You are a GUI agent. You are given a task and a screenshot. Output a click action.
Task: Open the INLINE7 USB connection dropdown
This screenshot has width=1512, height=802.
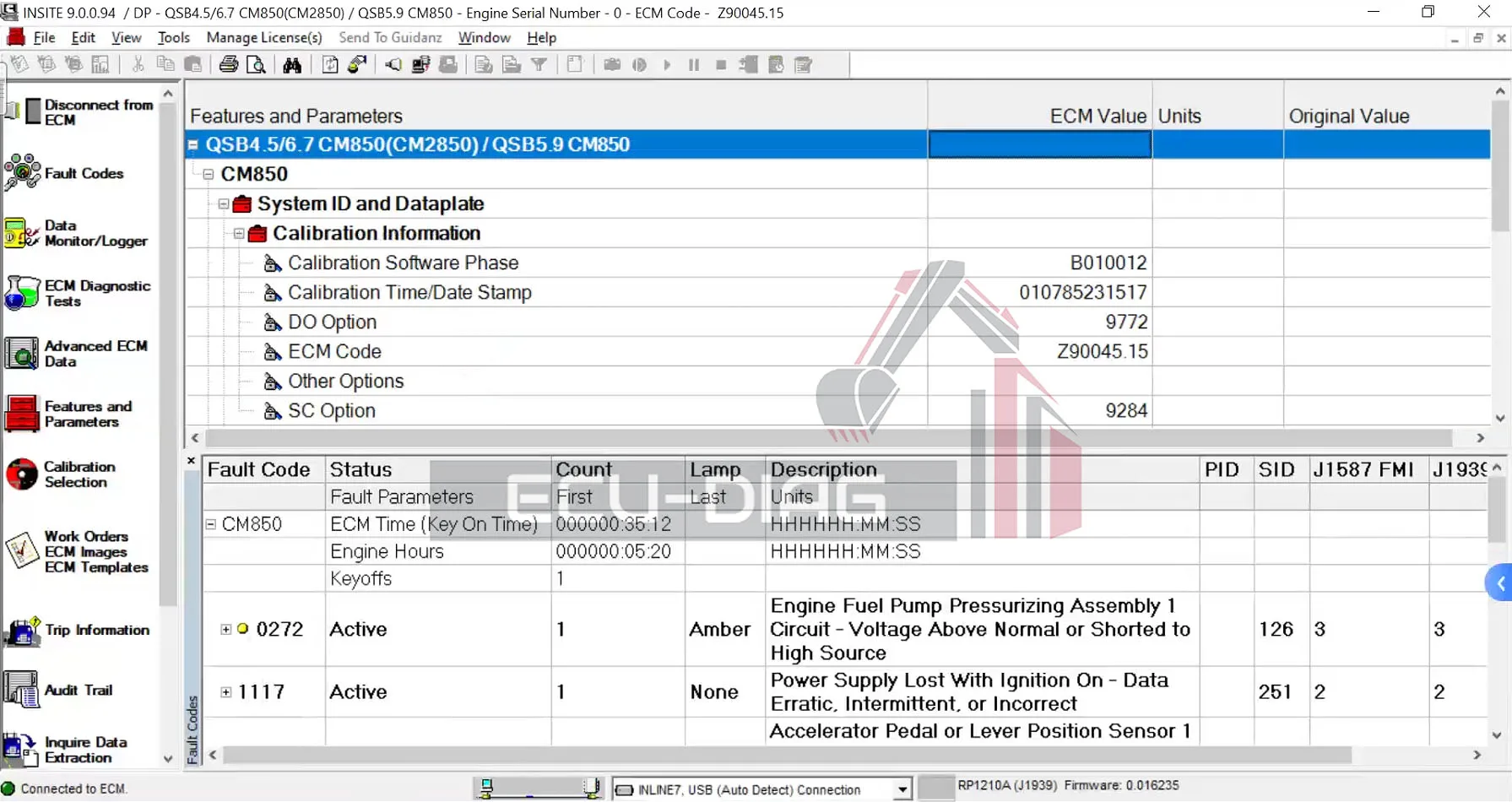[902, 789]
